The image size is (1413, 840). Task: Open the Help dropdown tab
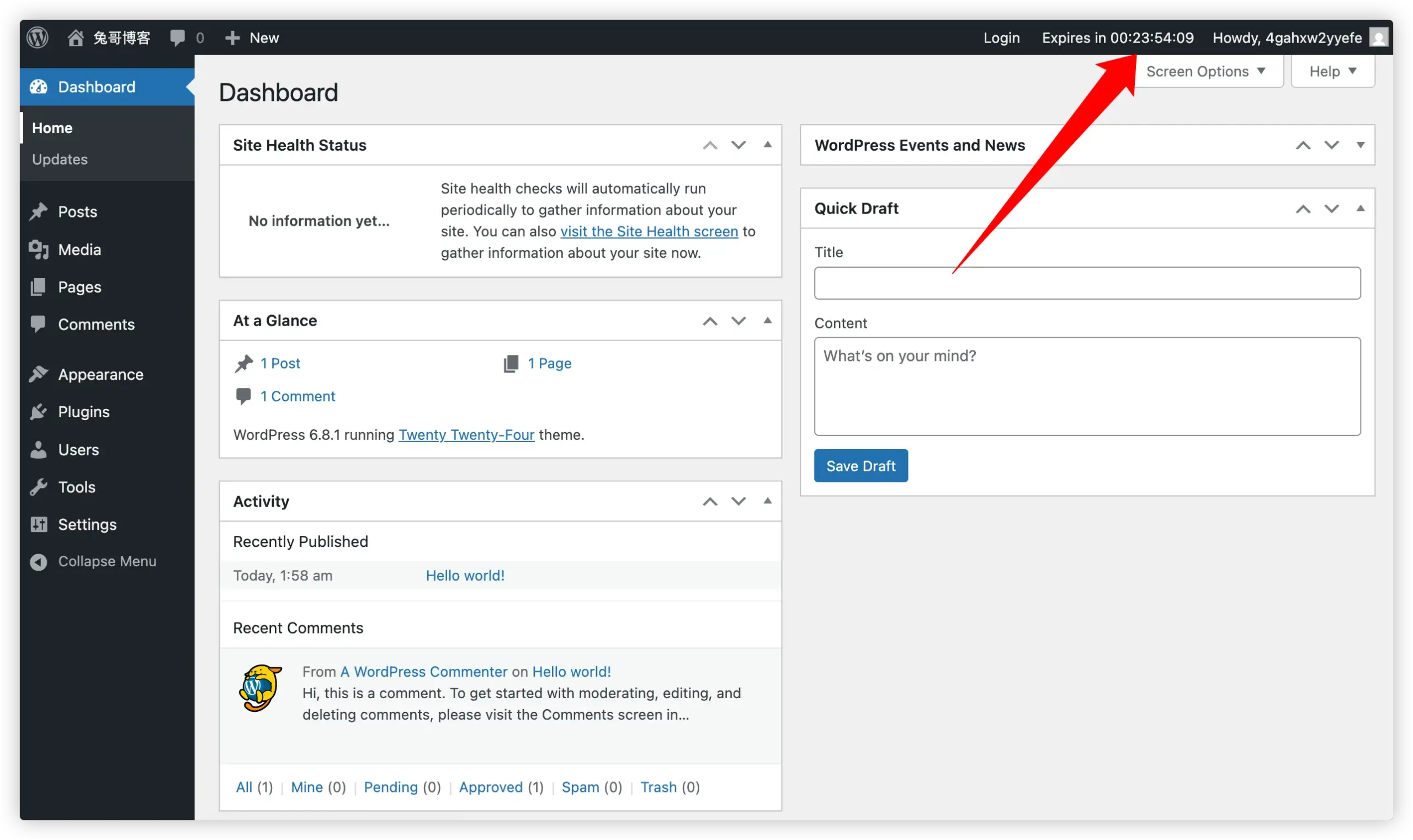[x=1332, y=71]
